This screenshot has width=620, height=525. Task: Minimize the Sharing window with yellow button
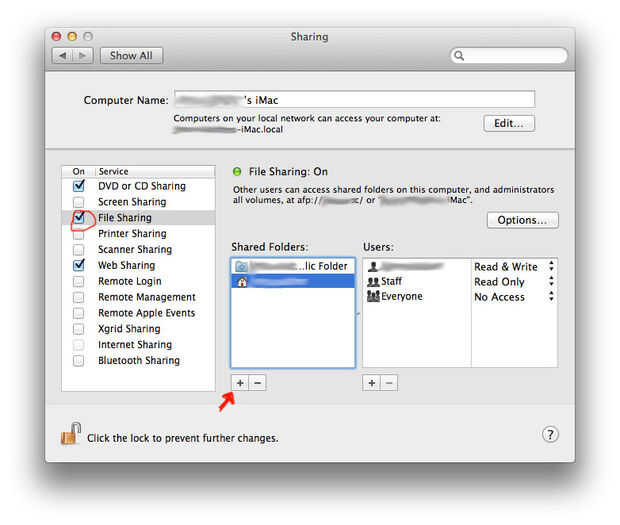click(72, 36)
